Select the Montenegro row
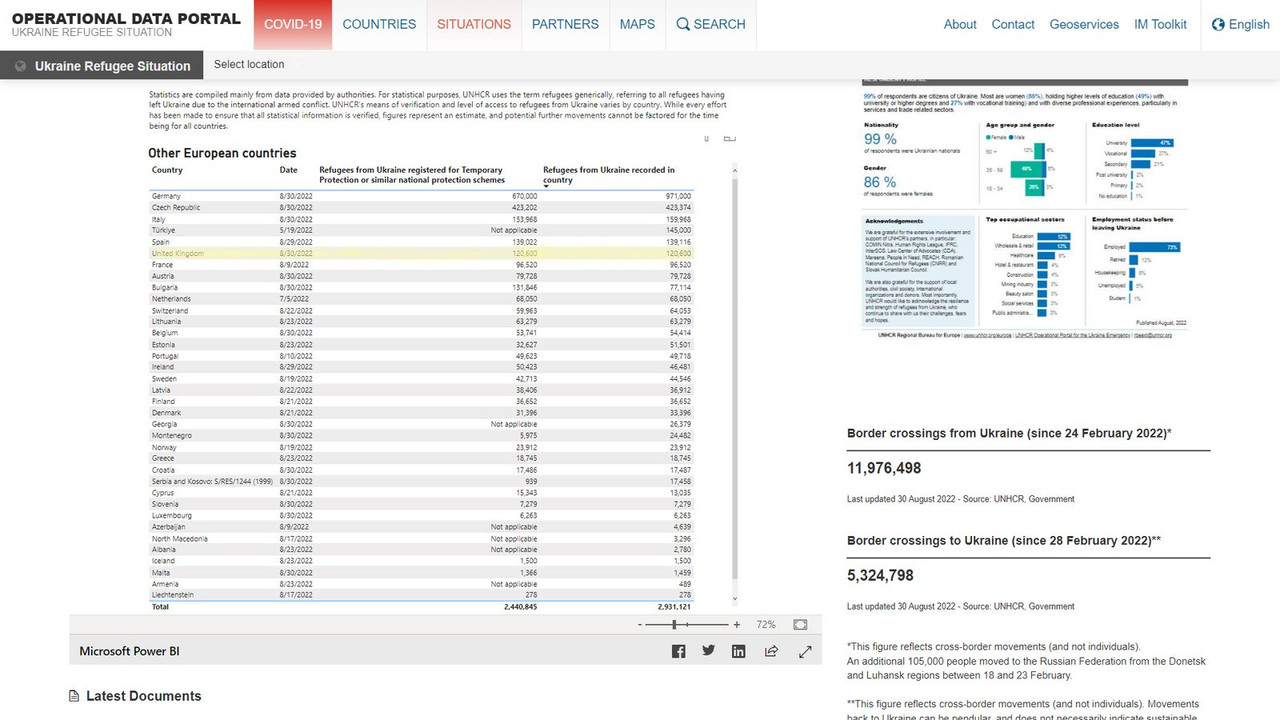Viewport: 1280px width, 720px height. (x=420, y=435)
